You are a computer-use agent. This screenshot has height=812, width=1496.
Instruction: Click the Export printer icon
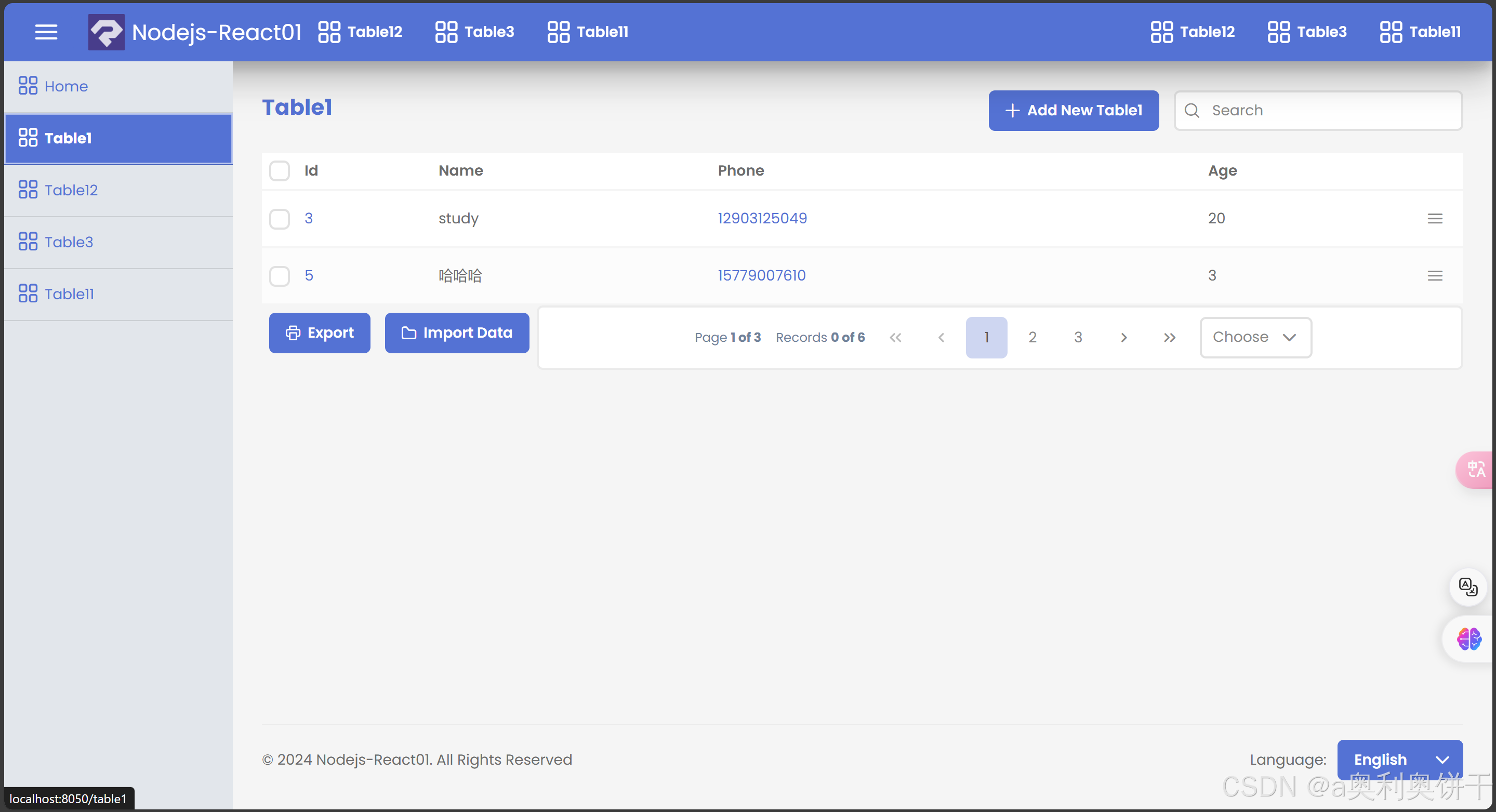(x=293, y=332)
